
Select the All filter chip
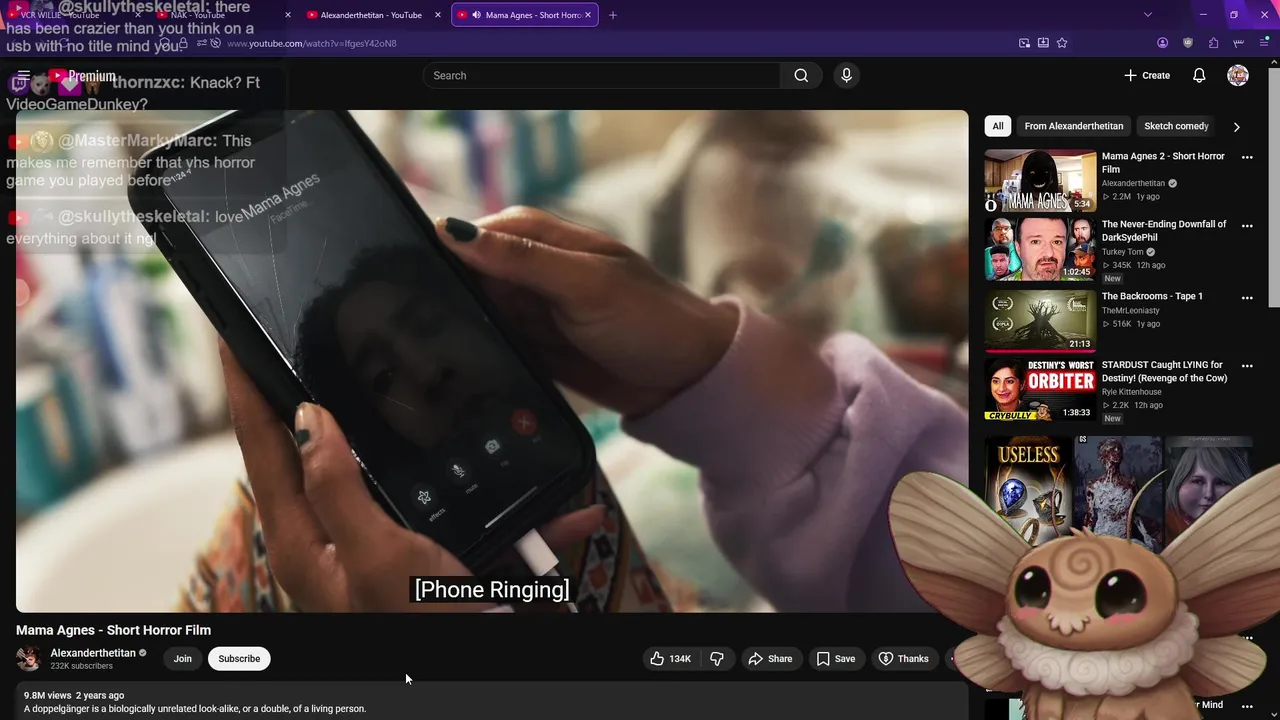point(997,126)
